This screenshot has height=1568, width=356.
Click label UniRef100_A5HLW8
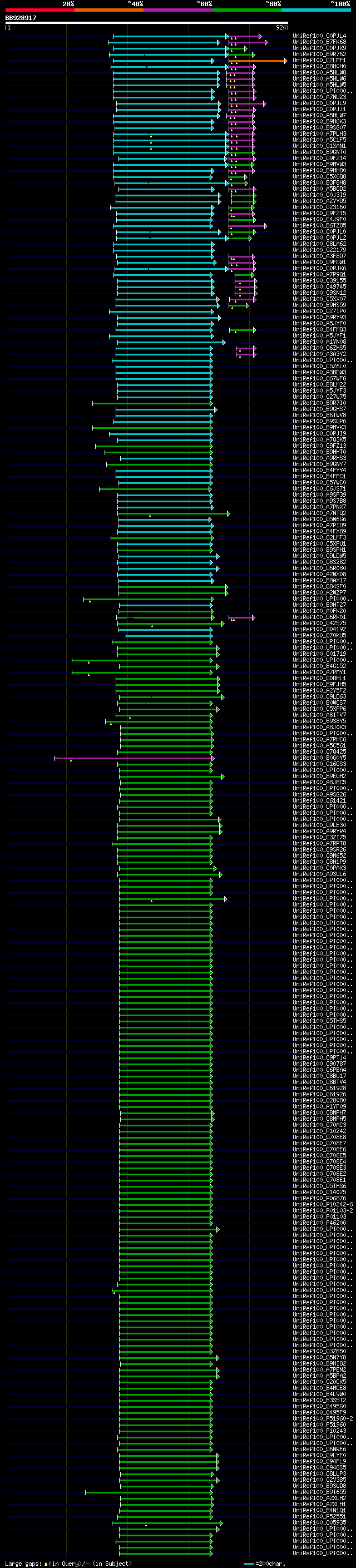[319, 73]
